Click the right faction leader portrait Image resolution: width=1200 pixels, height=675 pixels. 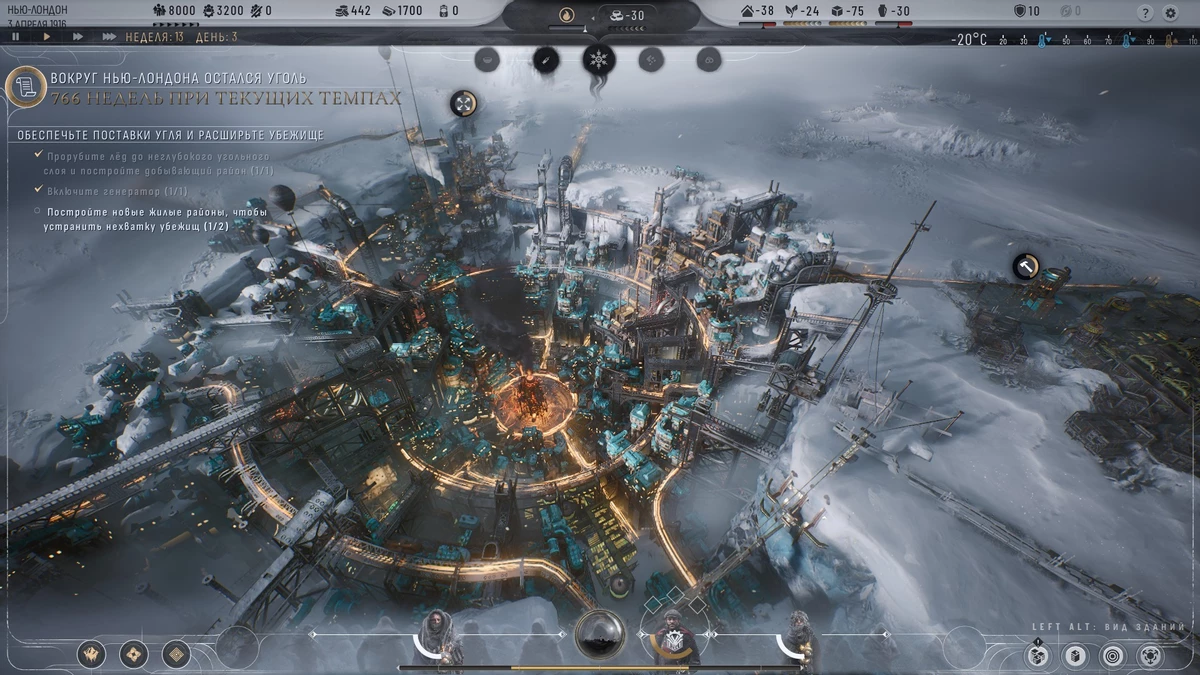798,638
